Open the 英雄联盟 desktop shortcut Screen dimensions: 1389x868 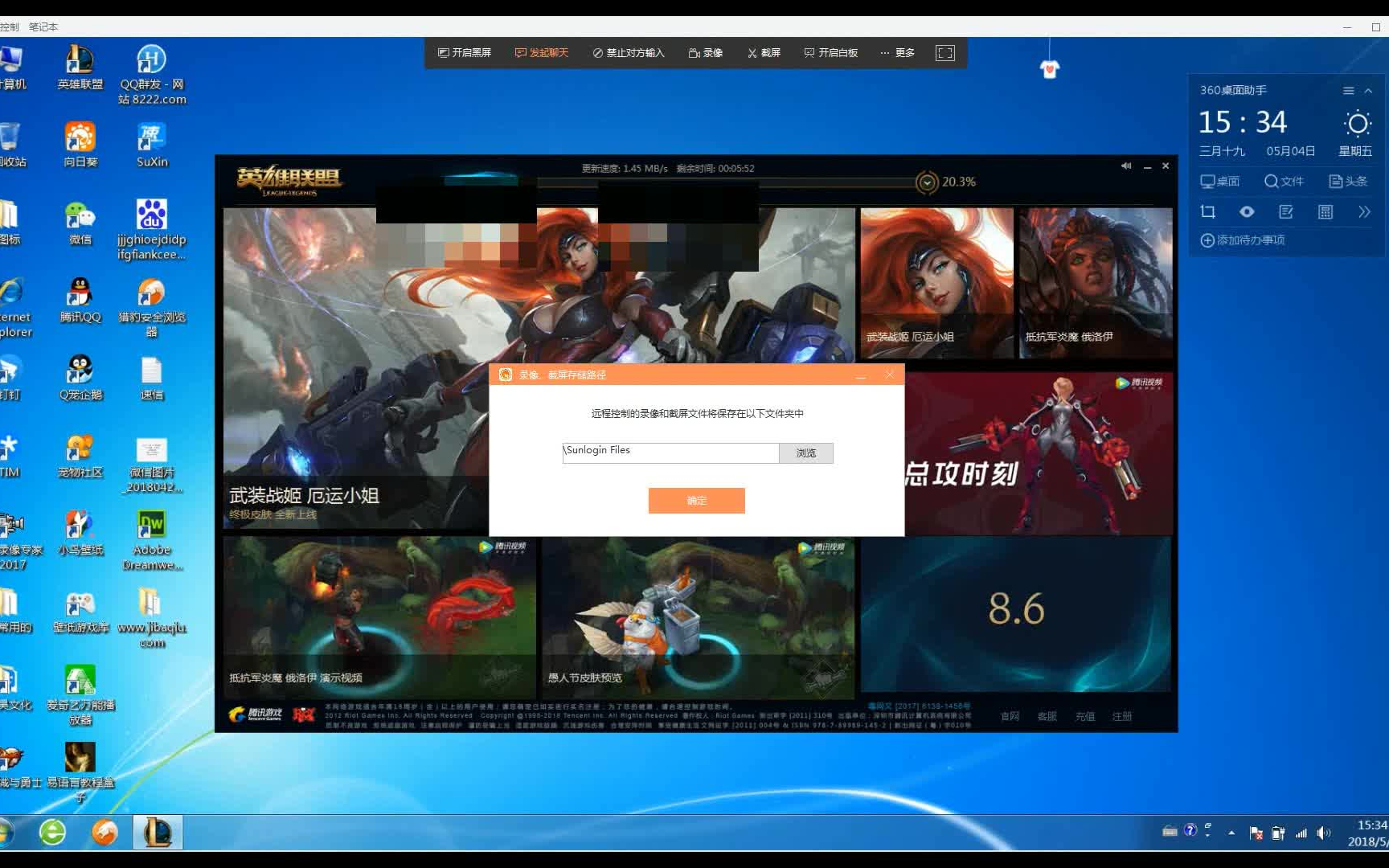click(x=80, y=68)
